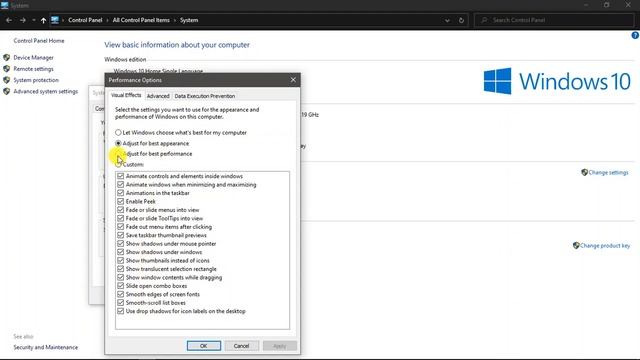
Task: Uncheck Fade out menu items after clicking
Action: click(x=120, y=227)
